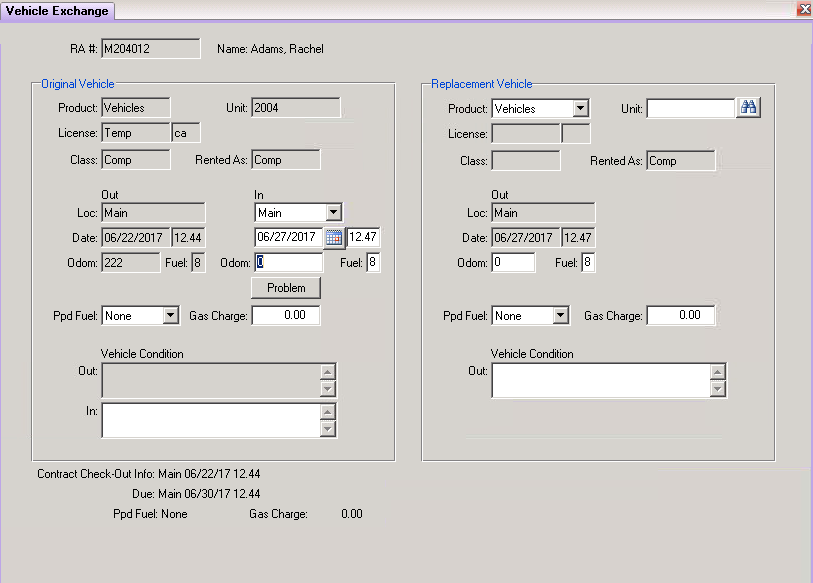
Task: Close the Vehicle Exchange window
Action: [804, 9]
